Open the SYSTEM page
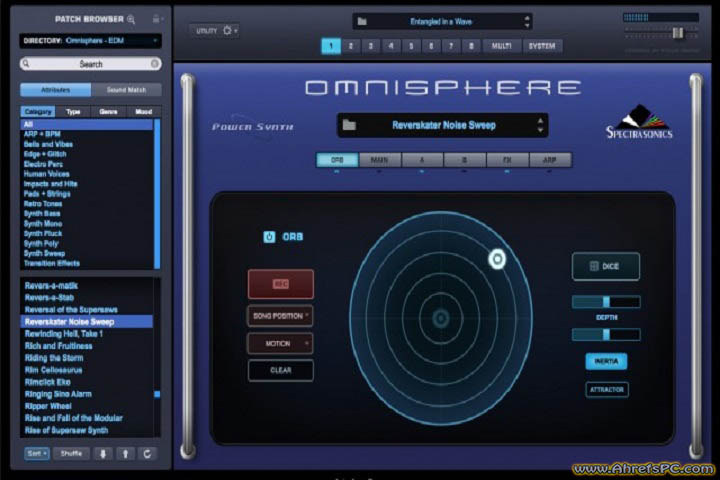The width and height of the screenshot is (720, 480). pyautogui.click(x=542, y=46)
